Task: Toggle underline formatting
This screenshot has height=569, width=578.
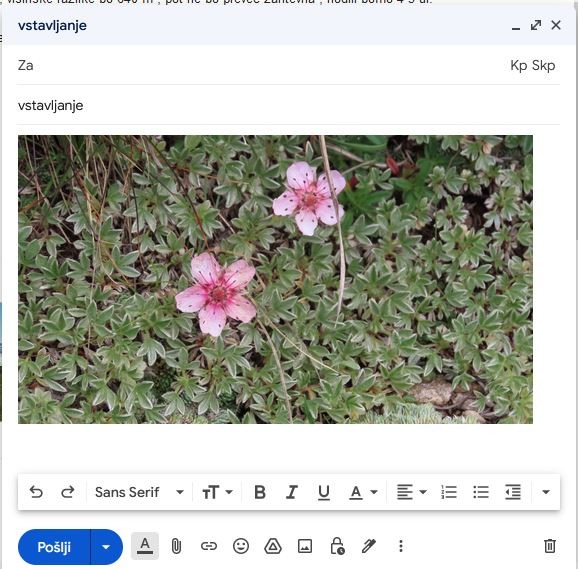Action: (324, 492)
